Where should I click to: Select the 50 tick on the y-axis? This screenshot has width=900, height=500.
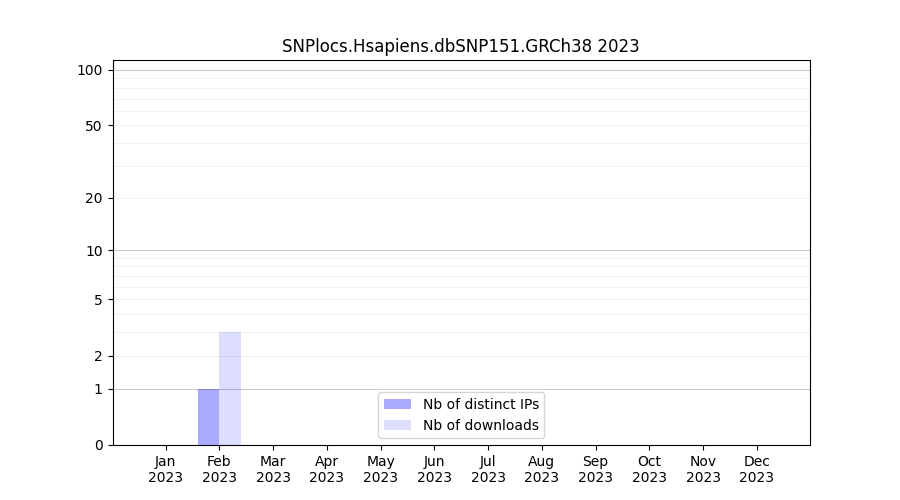tap(94, 126)
